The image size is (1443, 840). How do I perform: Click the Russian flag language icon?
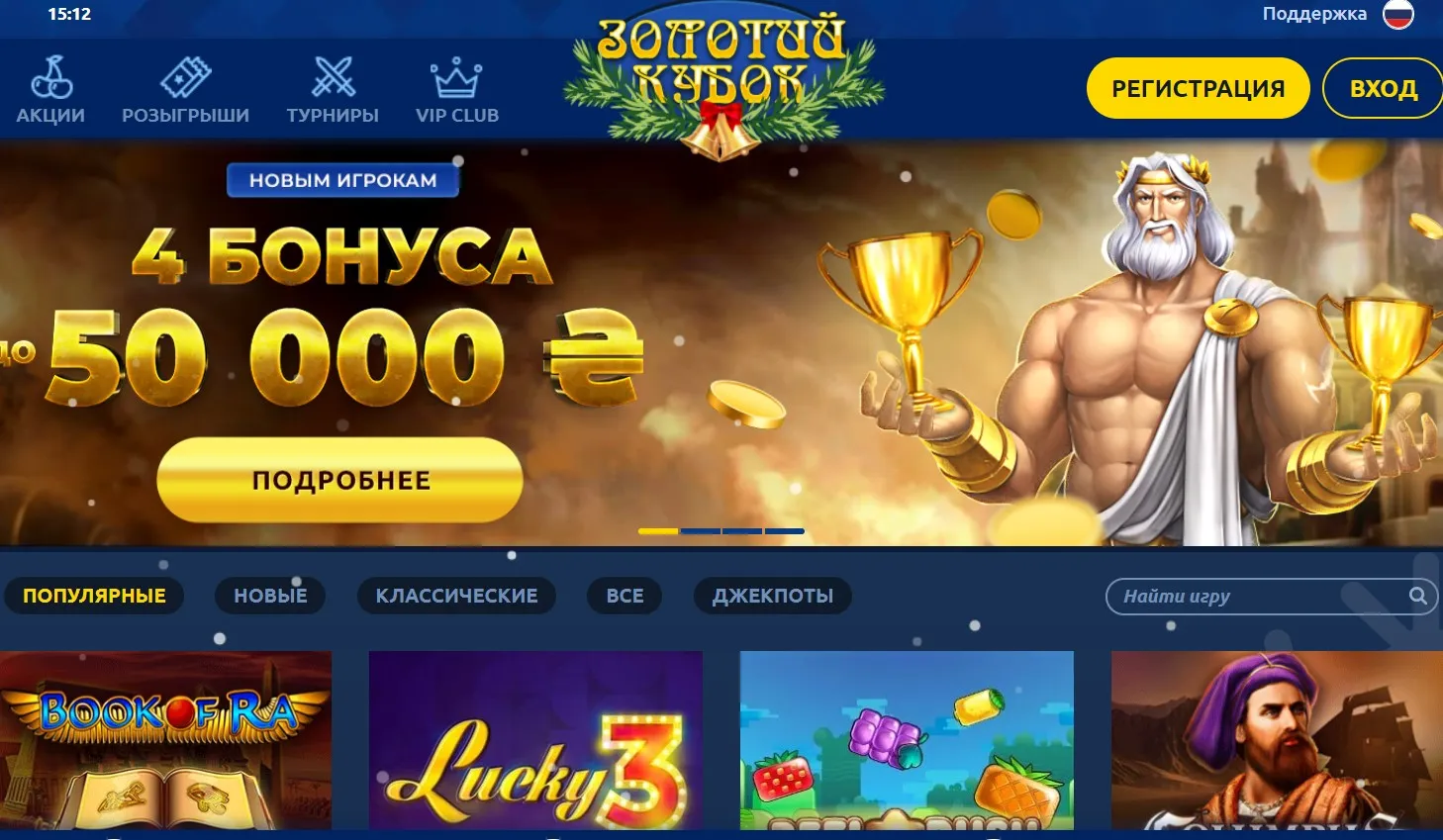coord(1397,14)
